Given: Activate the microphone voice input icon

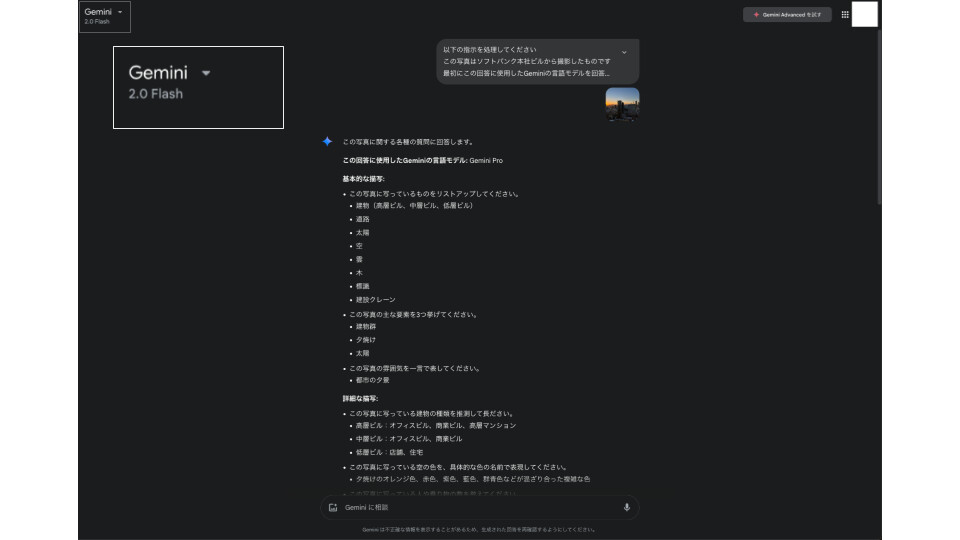Looking at the screenshot, I should click(x=626, y=508).
